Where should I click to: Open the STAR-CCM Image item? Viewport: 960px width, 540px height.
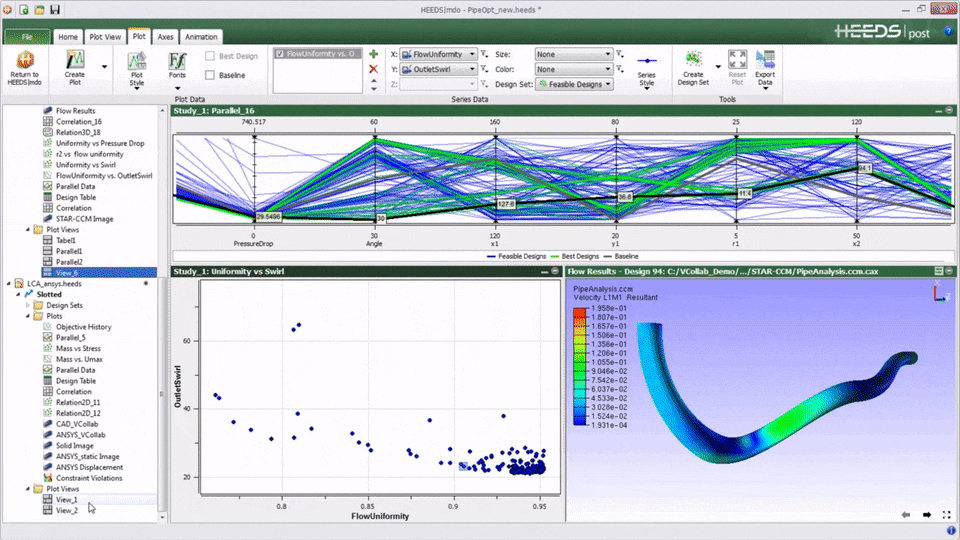(x=84, y=219)
